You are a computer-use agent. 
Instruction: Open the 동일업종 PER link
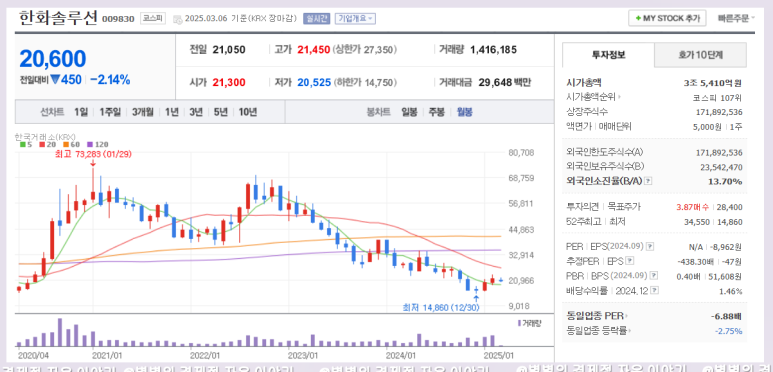pos(598,315)
